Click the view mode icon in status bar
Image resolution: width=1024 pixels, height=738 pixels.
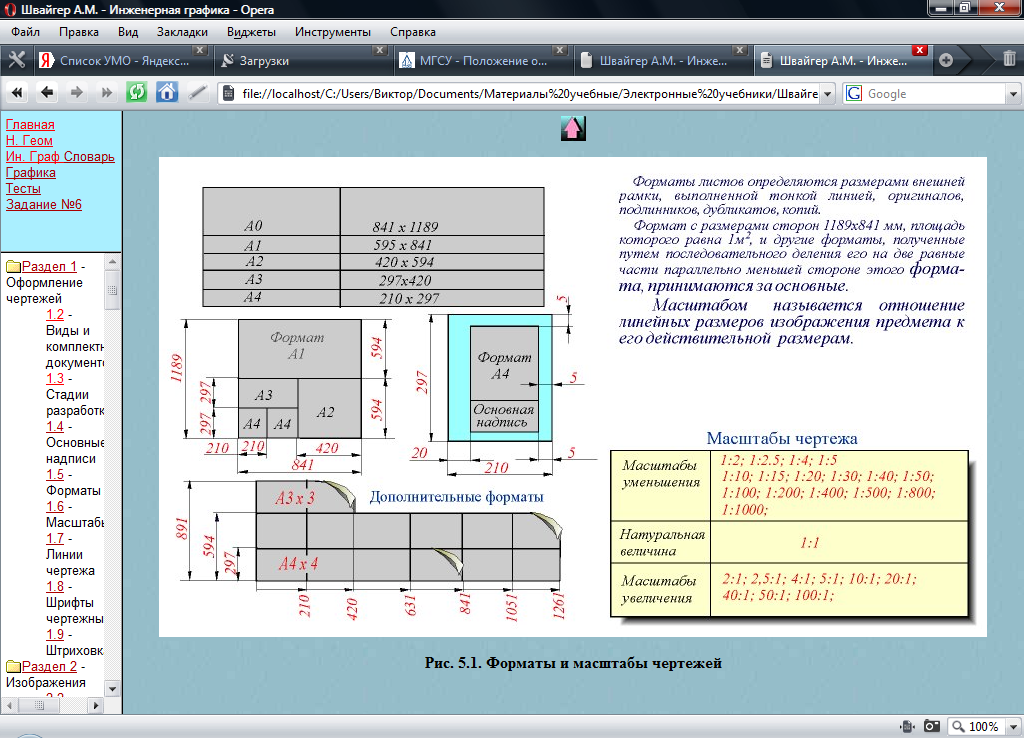(x=906, y=726)
